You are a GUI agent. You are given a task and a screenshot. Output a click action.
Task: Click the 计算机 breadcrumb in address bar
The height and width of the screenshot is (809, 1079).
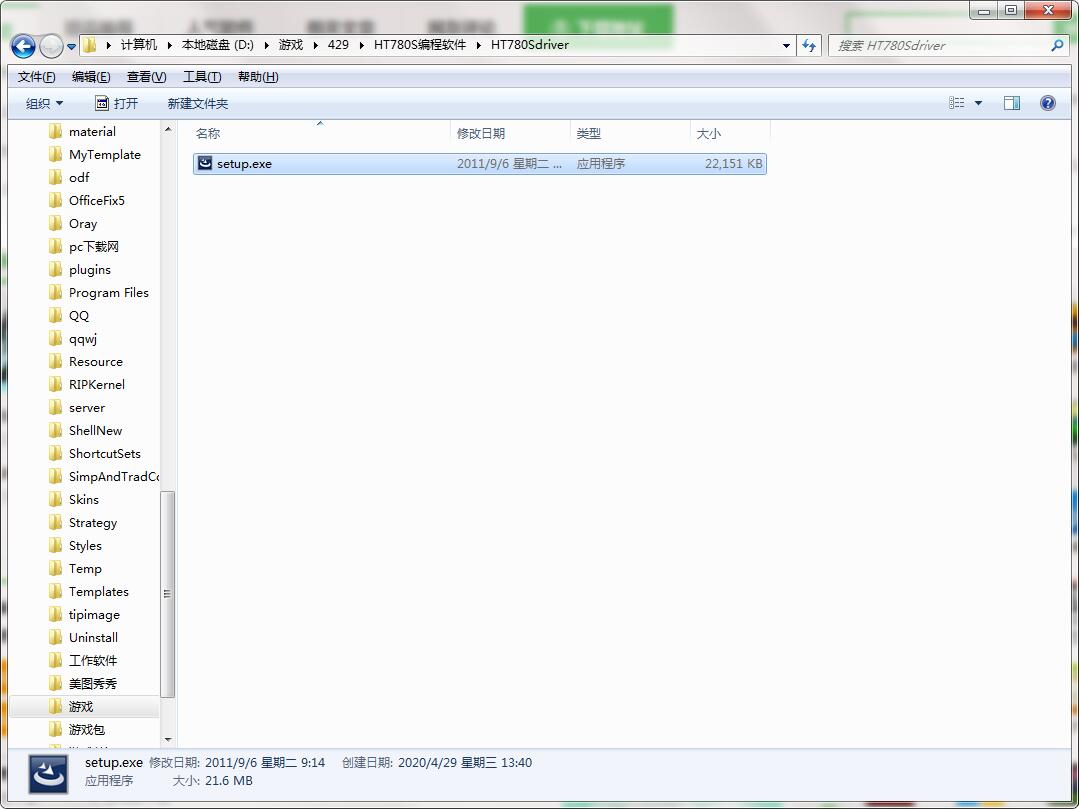tap(139, 45)
